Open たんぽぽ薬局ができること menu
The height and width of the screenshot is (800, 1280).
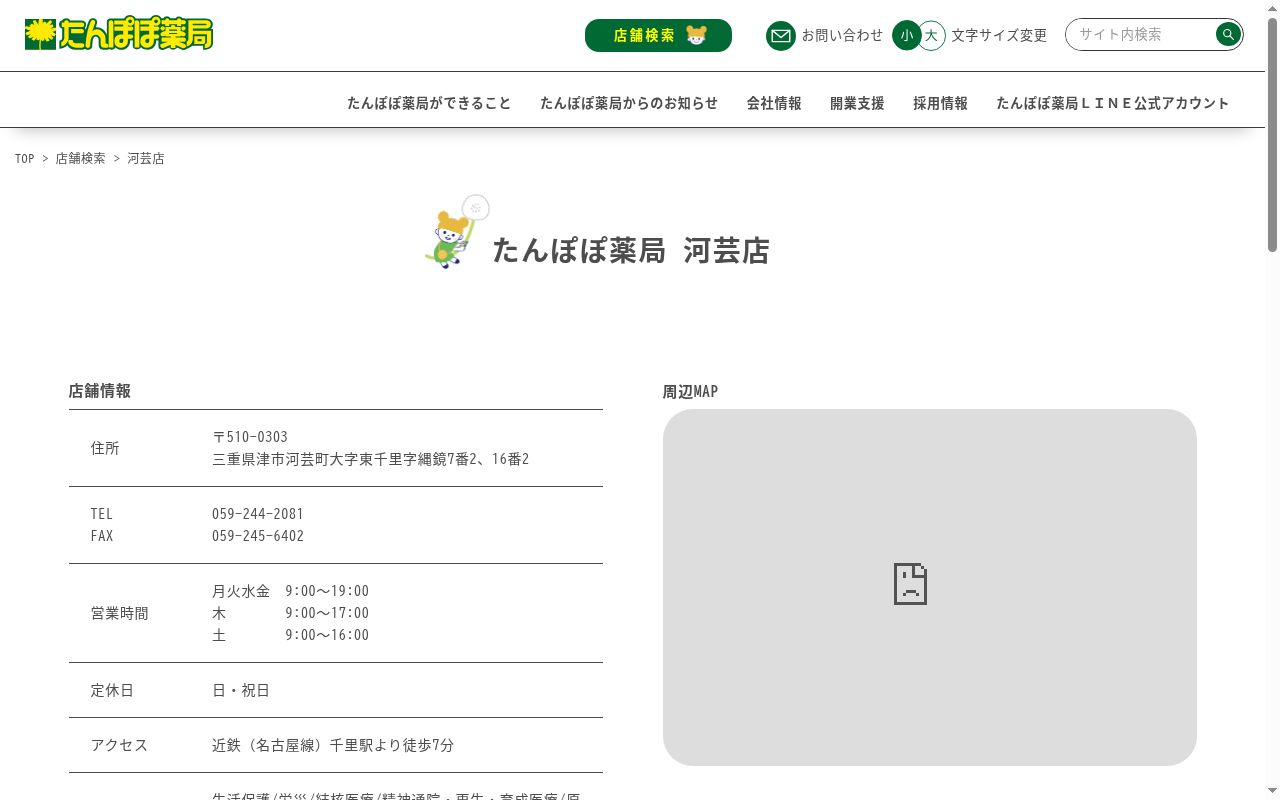(x=429, y=103)
